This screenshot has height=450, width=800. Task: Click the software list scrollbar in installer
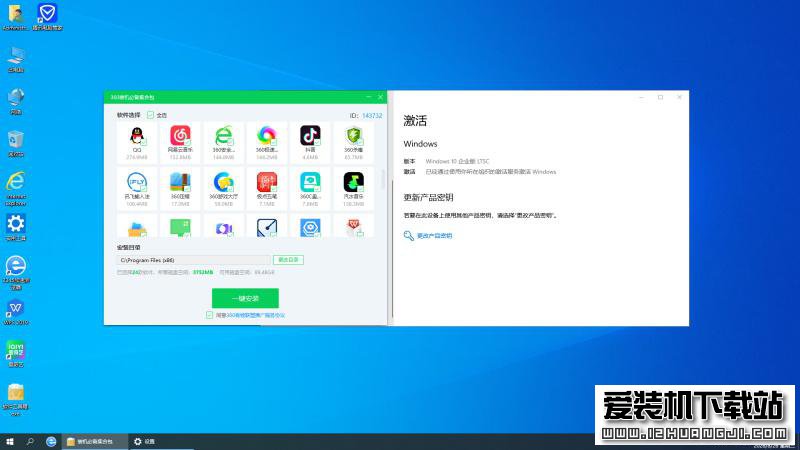[383, 179]
